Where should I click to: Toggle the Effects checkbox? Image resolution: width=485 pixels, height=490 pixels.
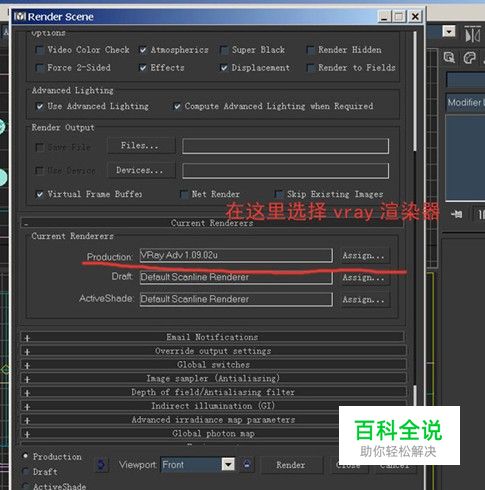pyautogui.click(x=143, y=68)
